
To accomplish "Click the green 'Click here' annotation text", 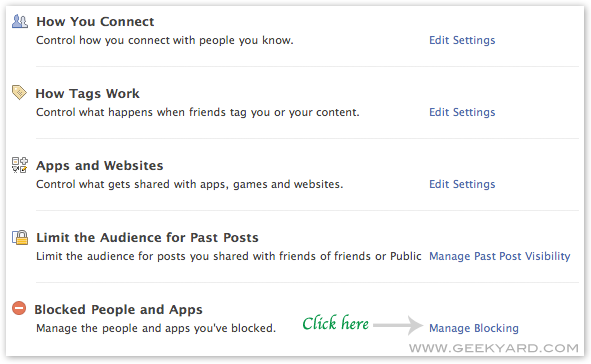I will pos(335,323).
